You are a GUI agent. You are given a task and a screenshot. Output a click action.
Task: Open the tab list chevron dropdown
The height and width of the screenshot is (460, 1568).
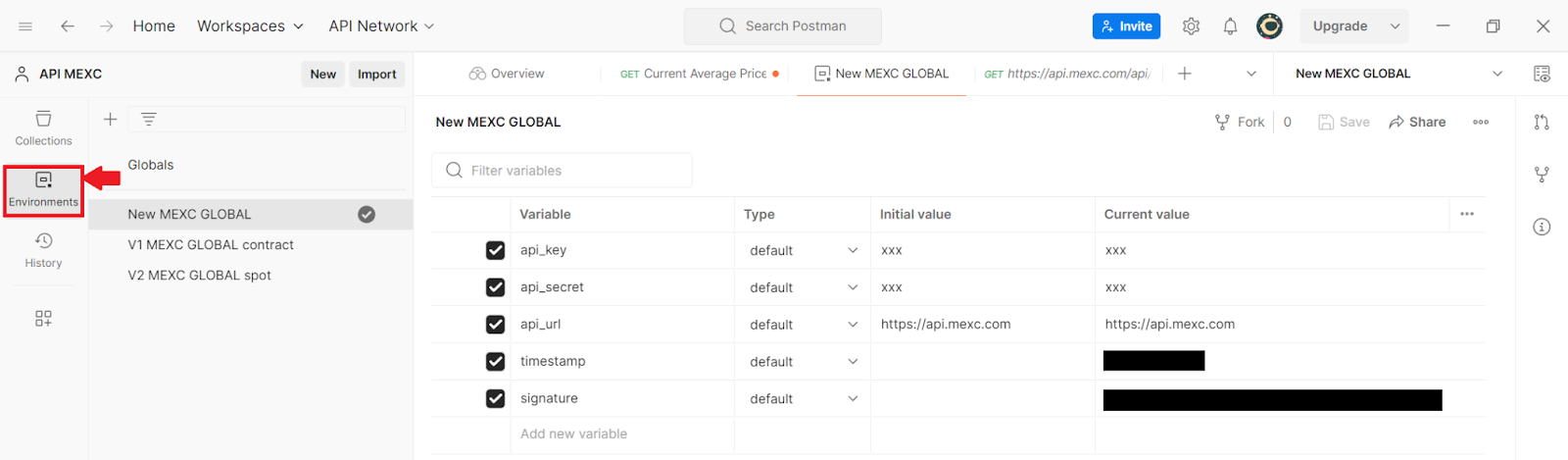pos(1251,74)
